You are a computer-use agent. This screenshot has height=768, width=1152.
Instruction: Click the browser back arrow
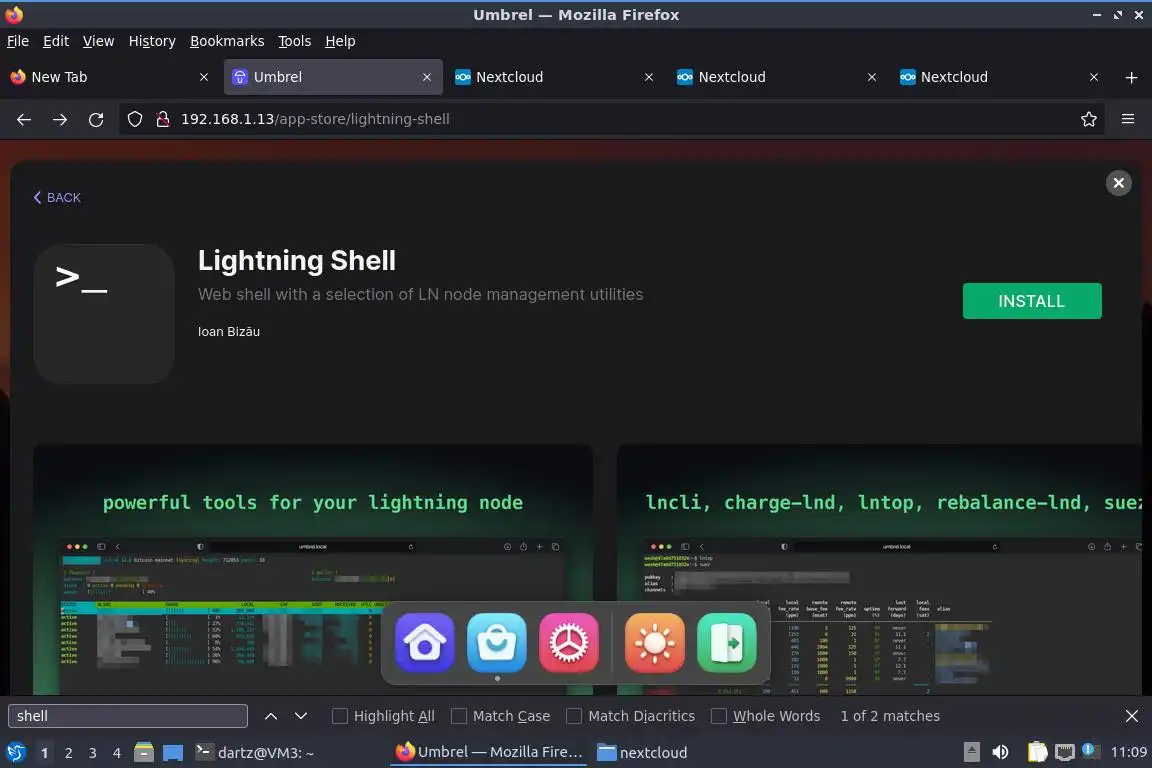24,119
